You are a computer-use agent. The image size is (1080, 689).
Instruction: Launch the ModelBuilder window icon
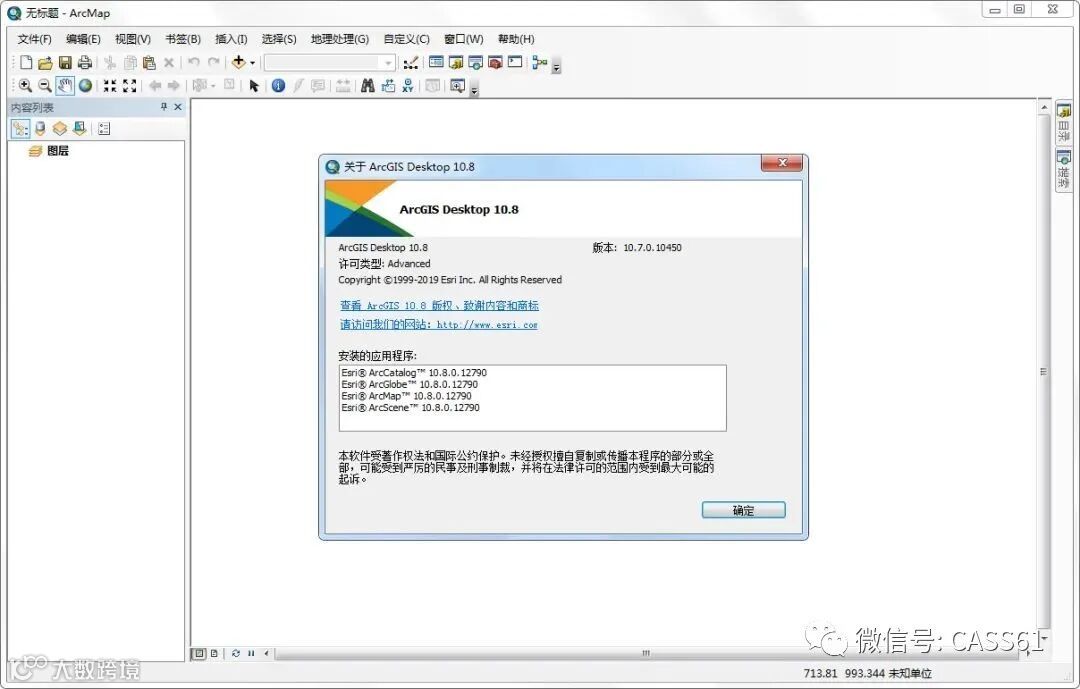[539, 63]
